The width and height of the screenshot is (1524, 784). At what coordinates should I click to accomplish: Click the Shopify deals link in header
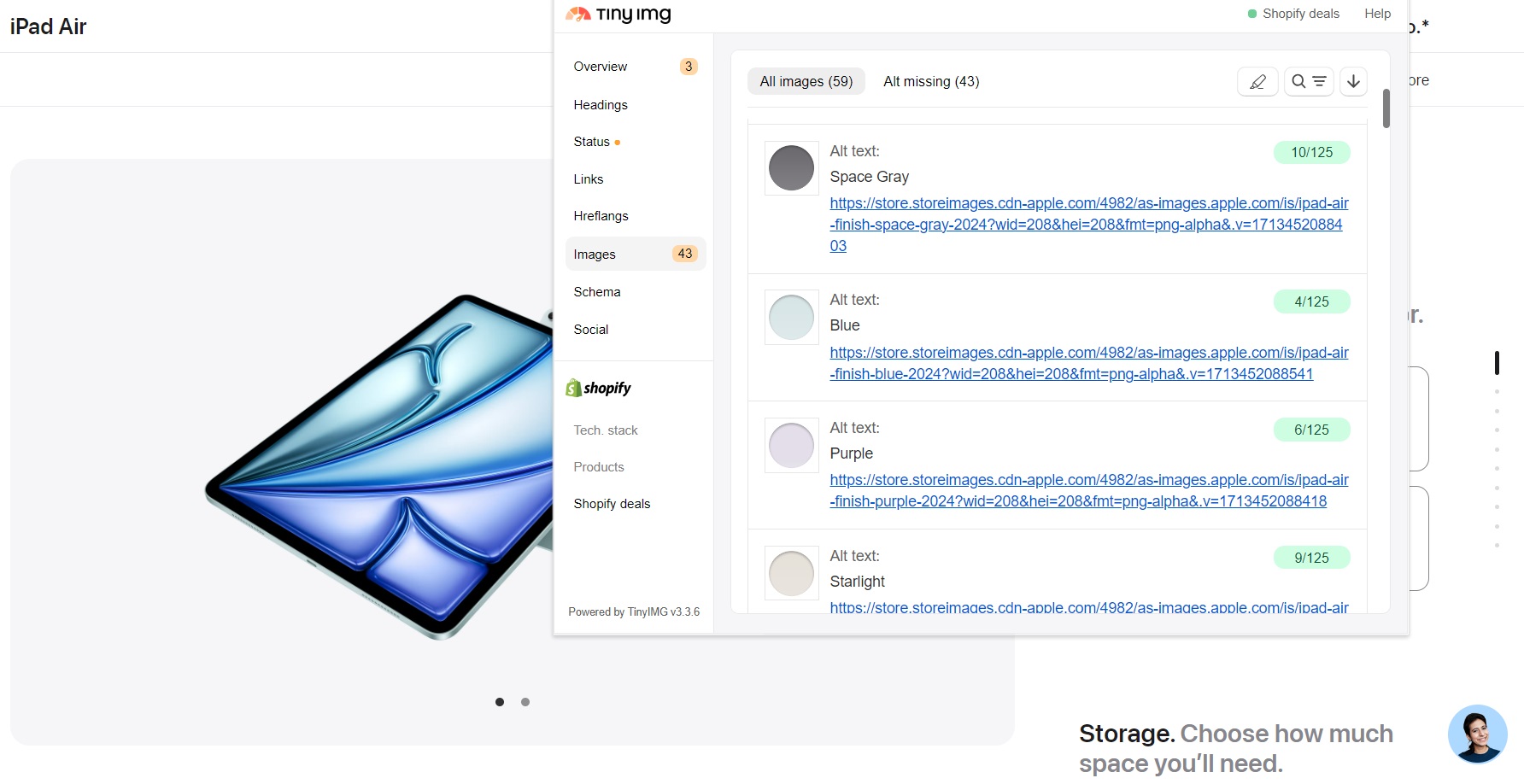coord(1300,14)
